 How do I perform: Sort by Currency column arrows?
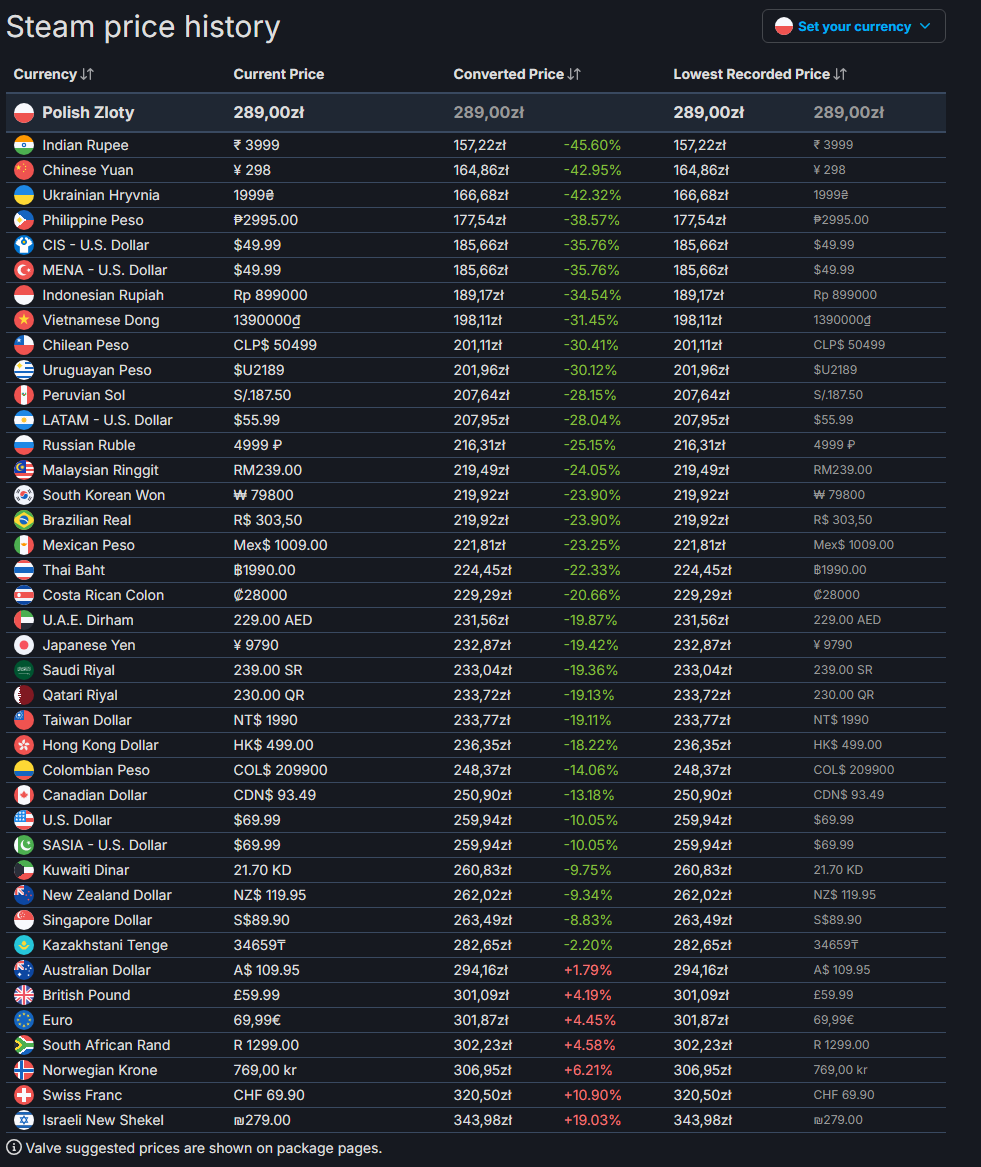point(87,74)
